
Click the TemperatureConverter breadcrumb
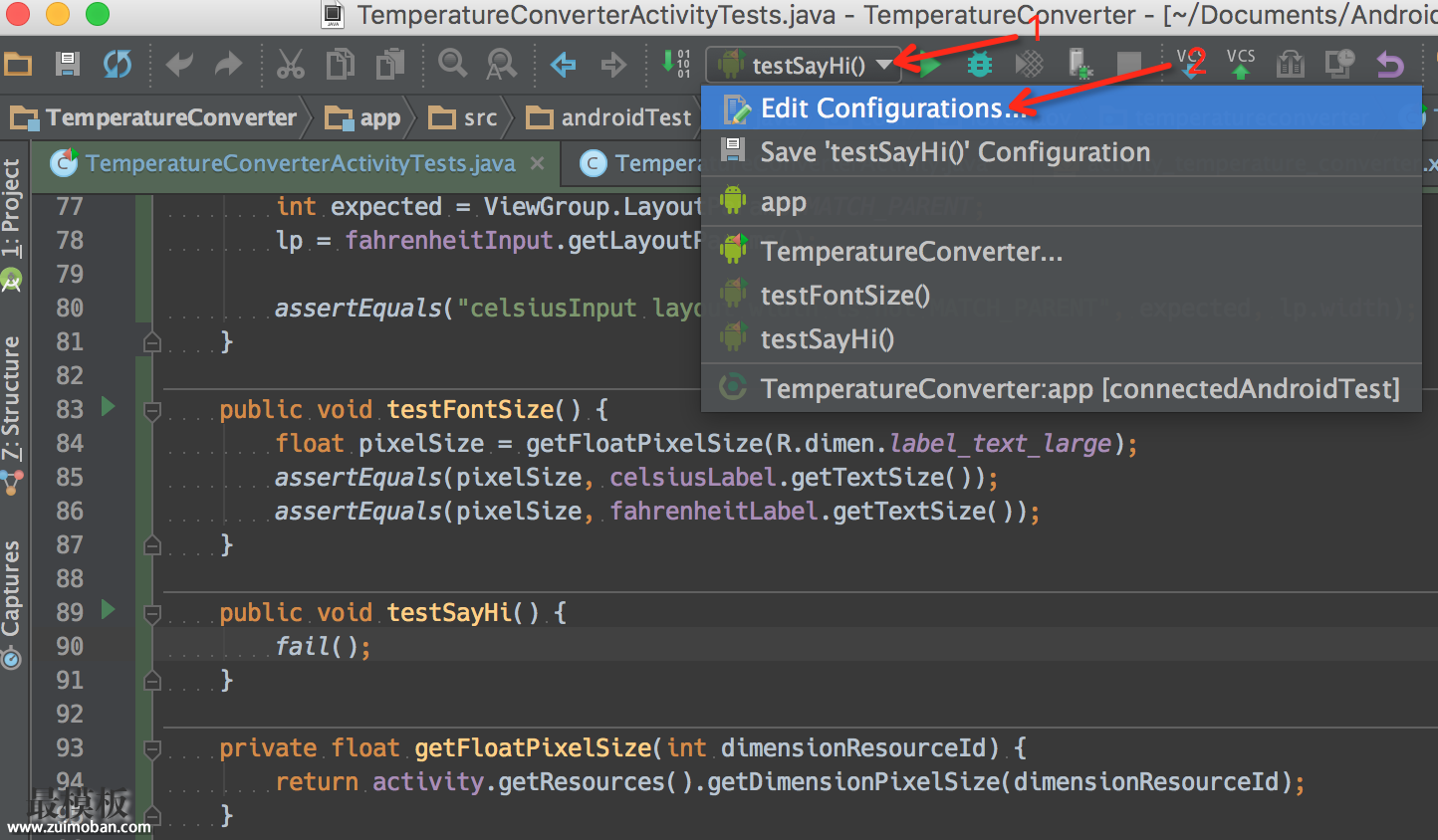153,118
